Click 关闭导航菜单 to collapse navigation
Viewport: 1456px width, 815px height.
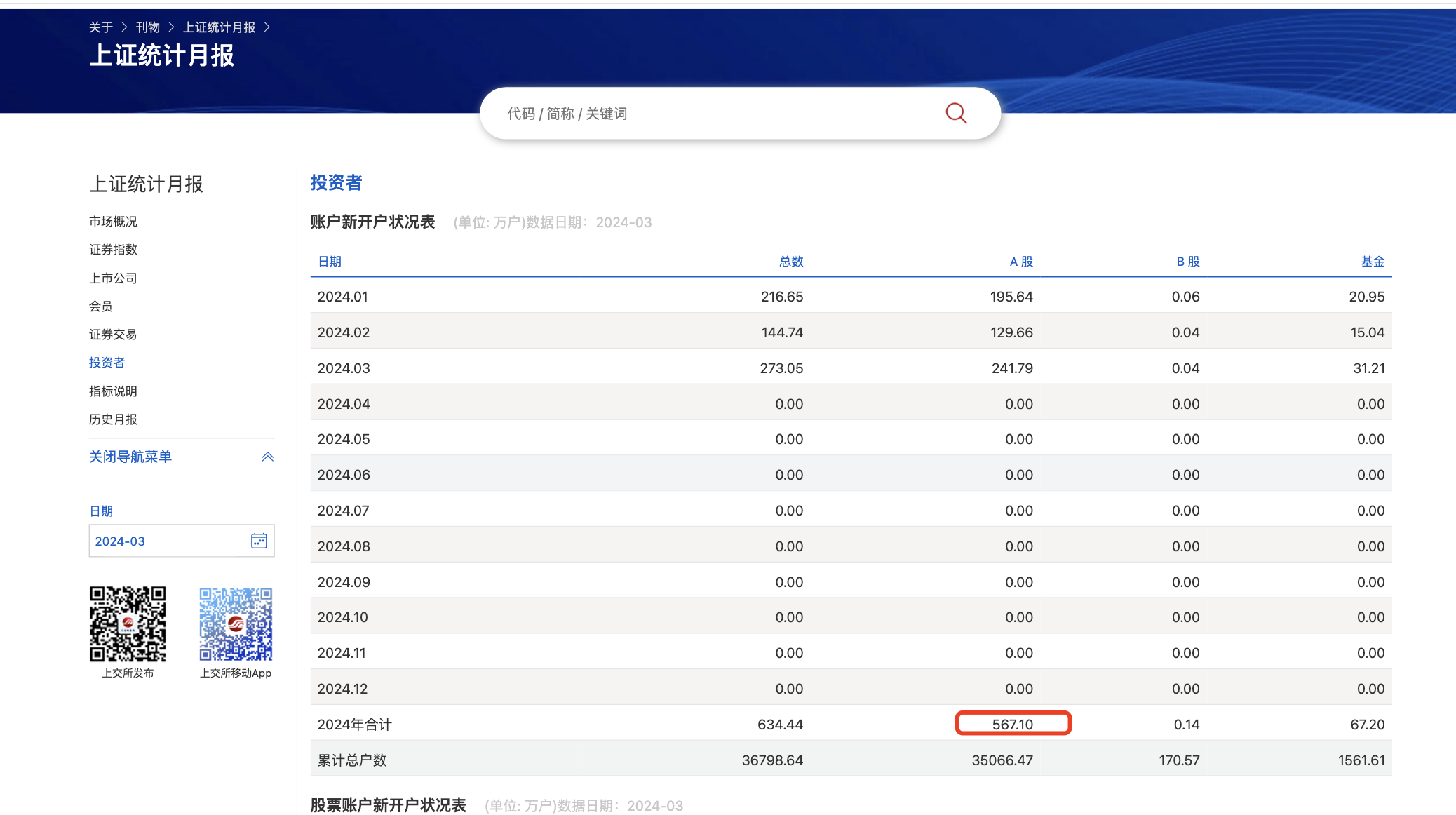pos(130,457)
